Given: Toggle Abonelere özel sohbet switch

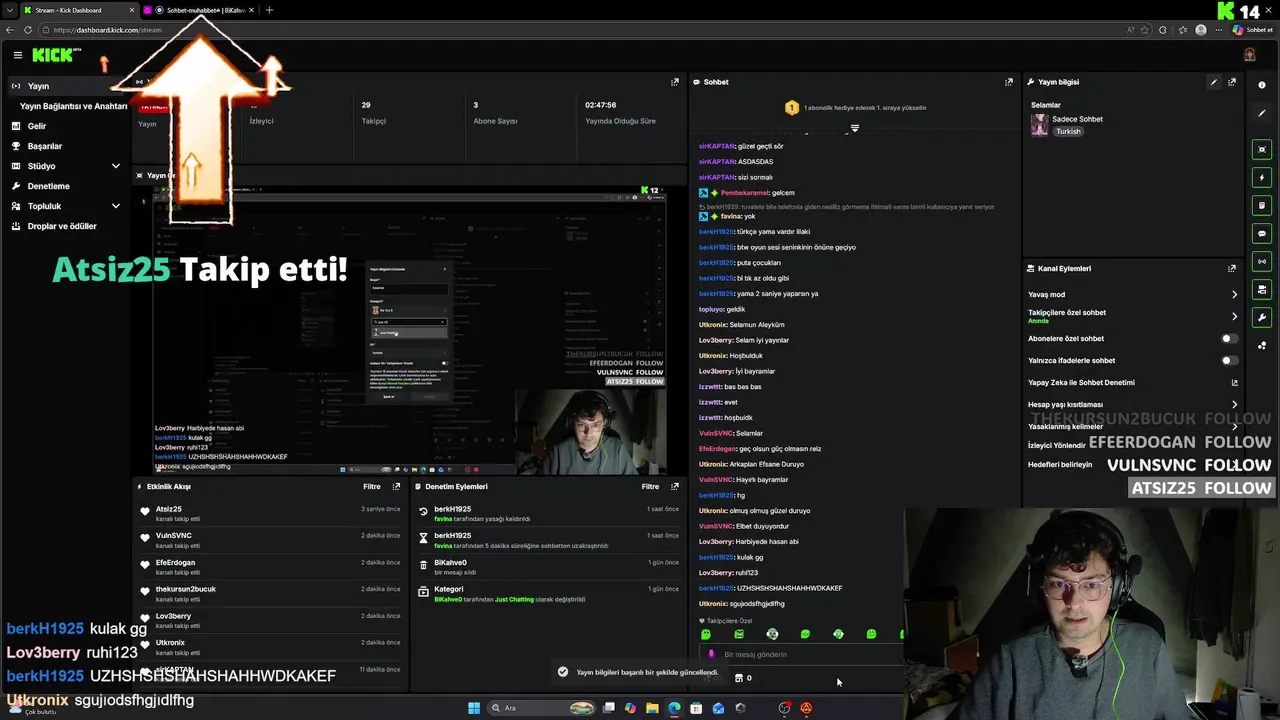Looking at the screenshot, I should (1229, 338).
